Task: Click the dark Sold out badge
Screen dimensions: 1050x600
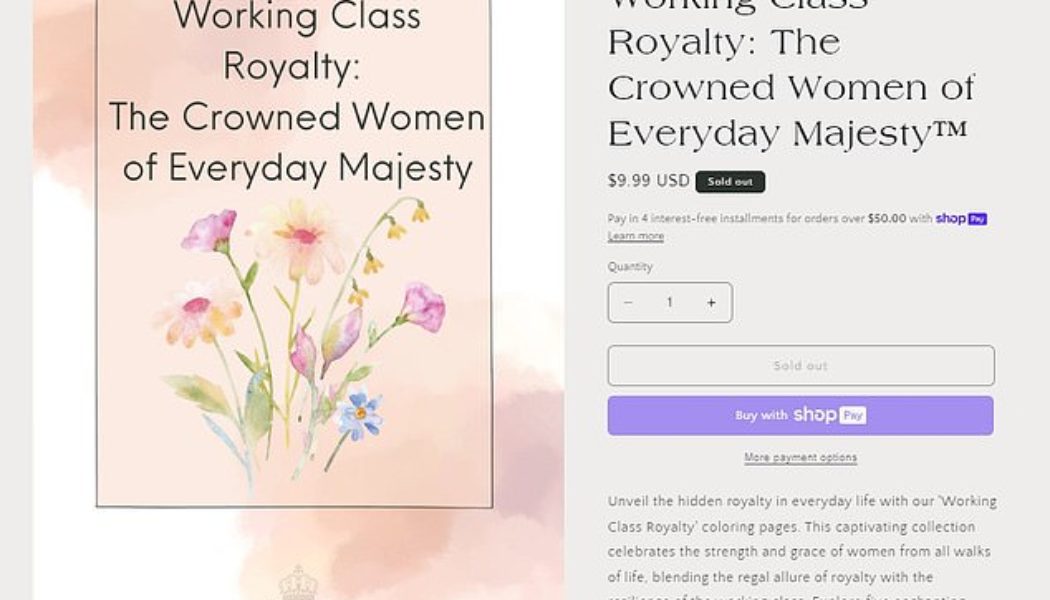Action: click(730, 182)
